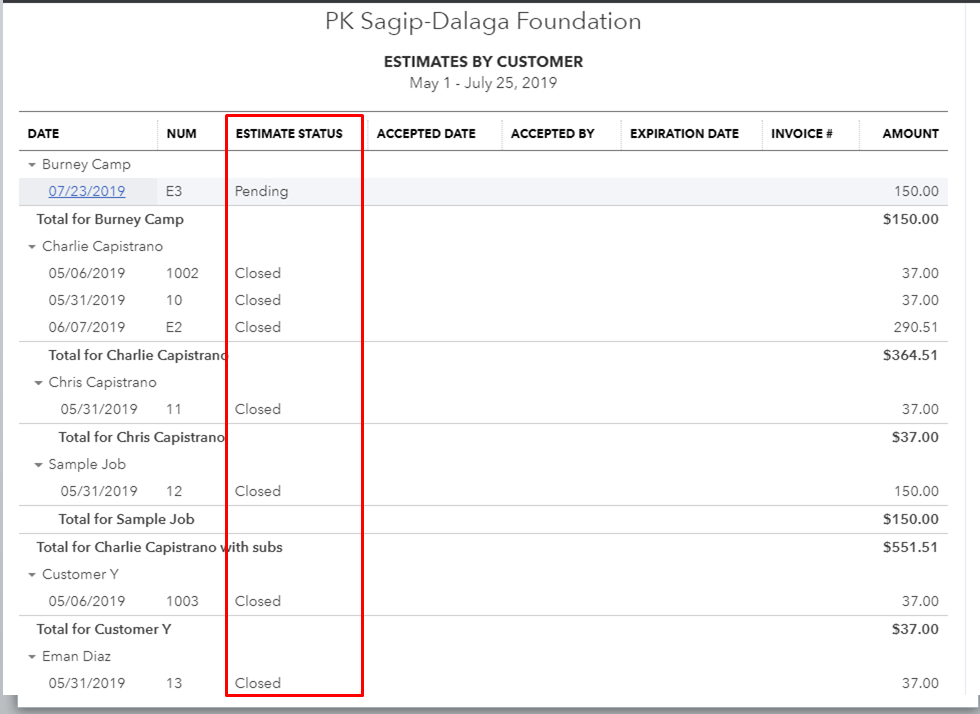Click the ACCEPTED BY column header

[552, 134]
